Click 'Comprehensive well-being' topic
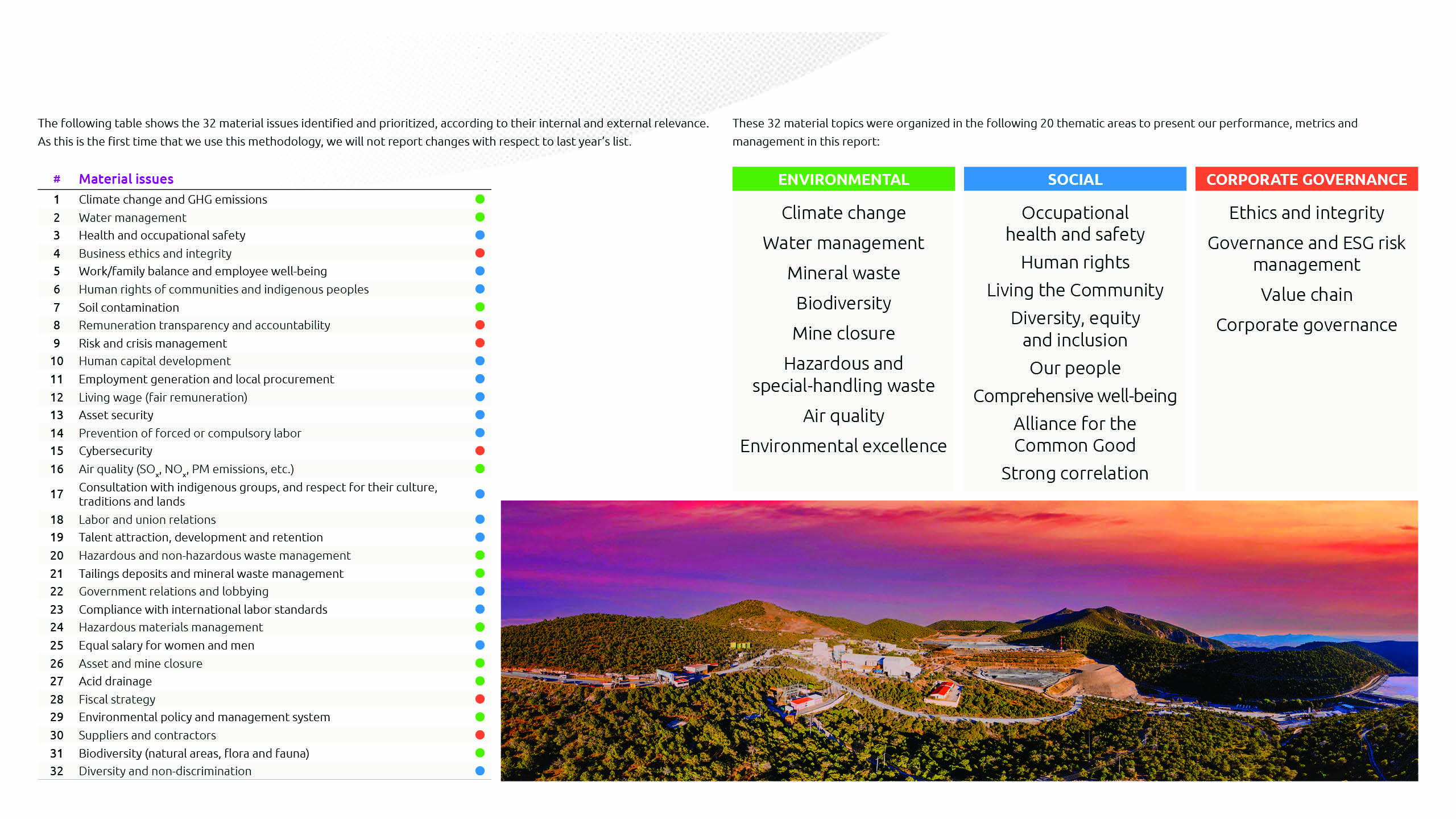Screen dimensions: 1456x819 click(x=1075, y=396)
